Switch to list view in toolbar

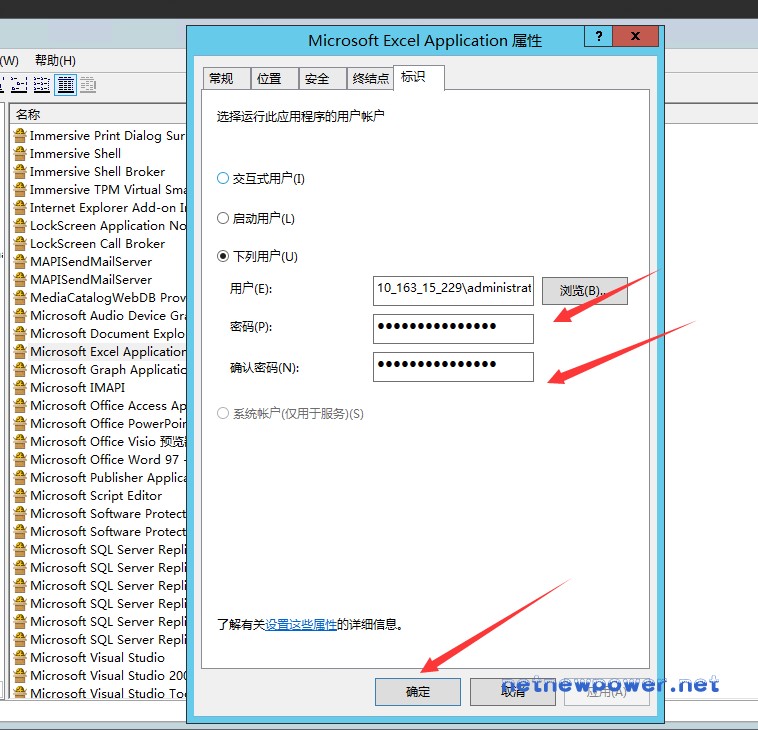(x=42, y=85)
